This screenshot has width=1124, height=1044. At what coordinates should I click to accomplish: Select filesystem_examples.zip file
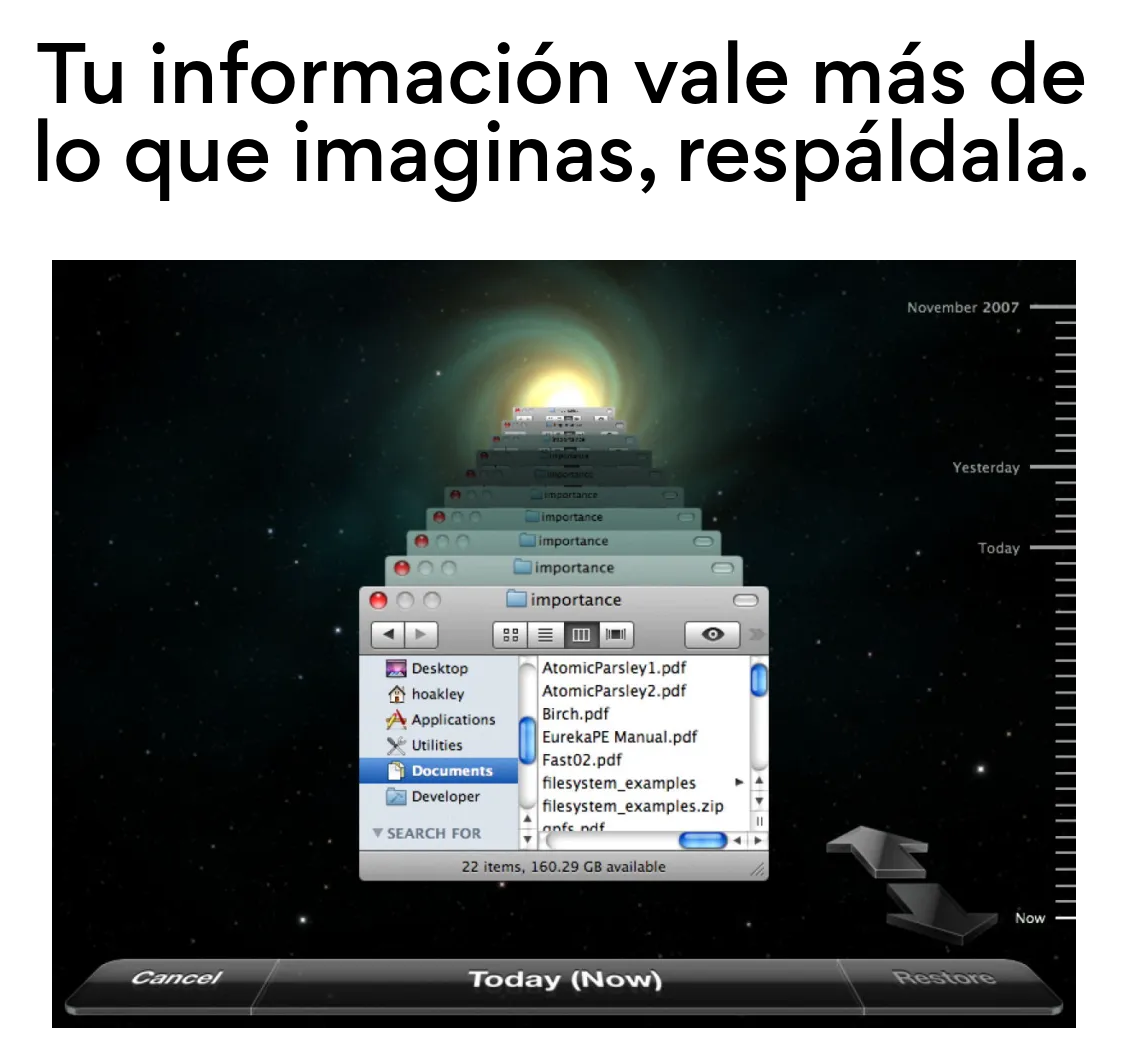[x=632, y=805]
